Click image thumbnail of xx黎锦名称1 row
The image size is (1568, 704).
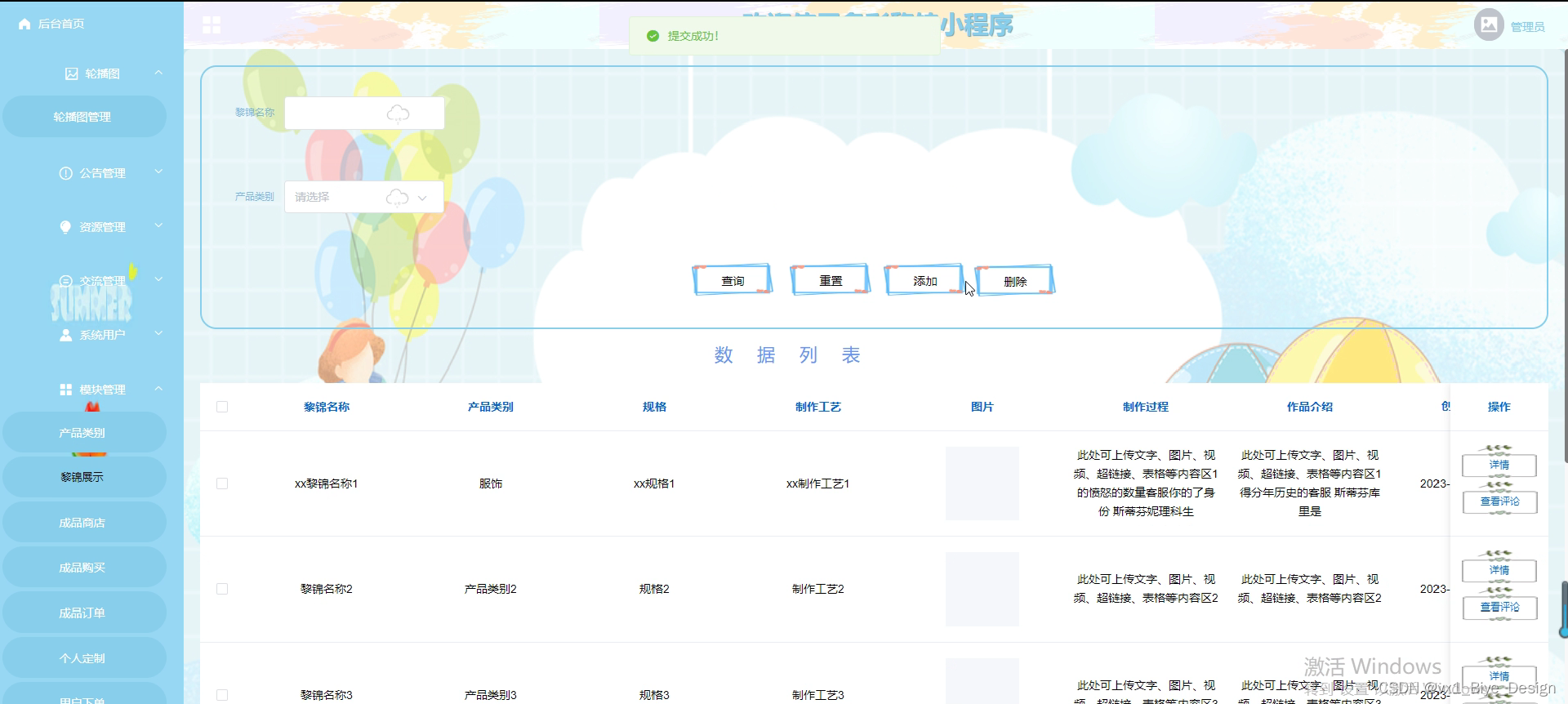tap(982, 483)
